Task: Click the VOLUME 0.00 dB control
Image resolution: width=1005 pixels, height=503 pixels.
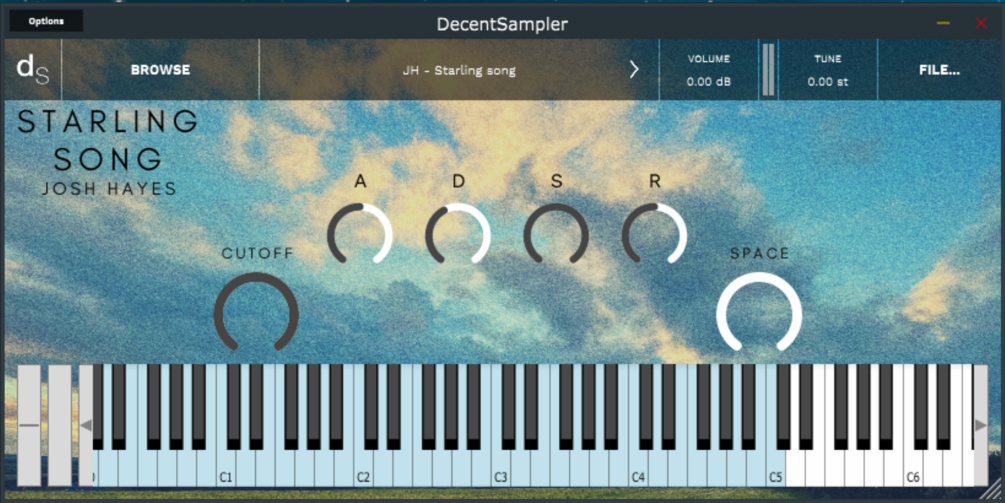Action: point(709,70)
